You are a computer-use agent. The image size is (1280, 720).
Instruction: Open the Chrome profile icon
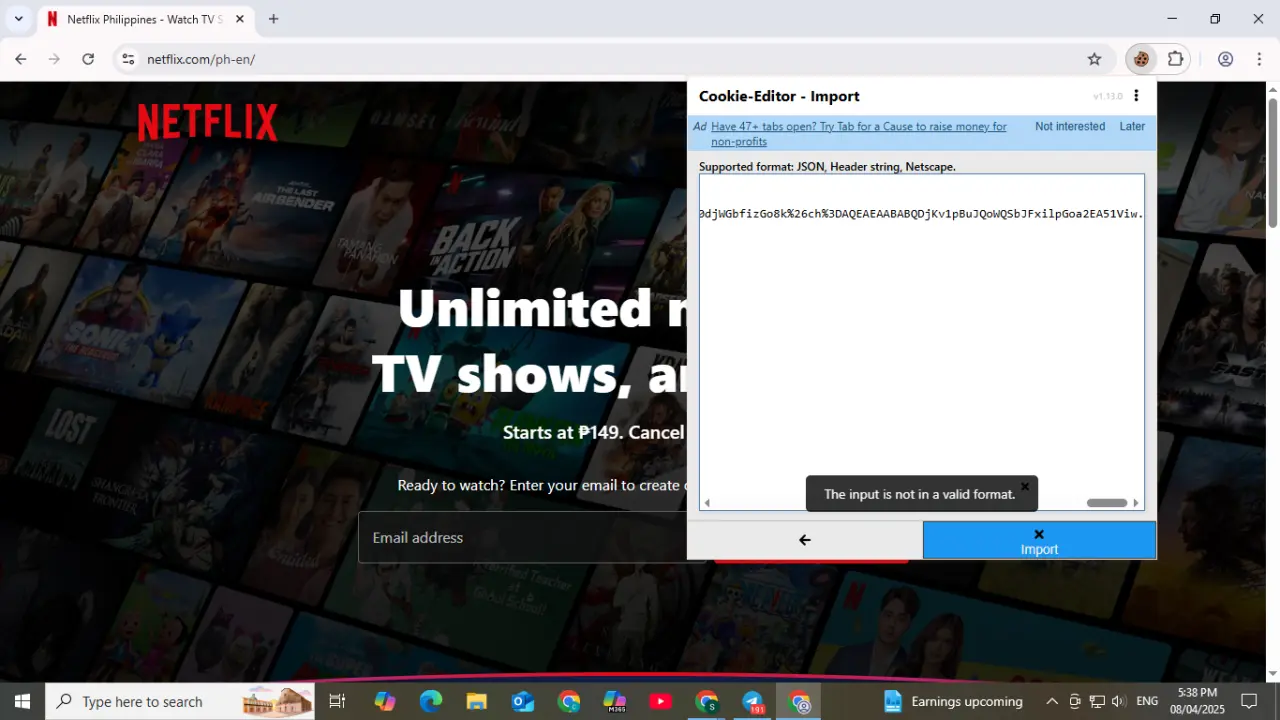tap(1225, 59)
